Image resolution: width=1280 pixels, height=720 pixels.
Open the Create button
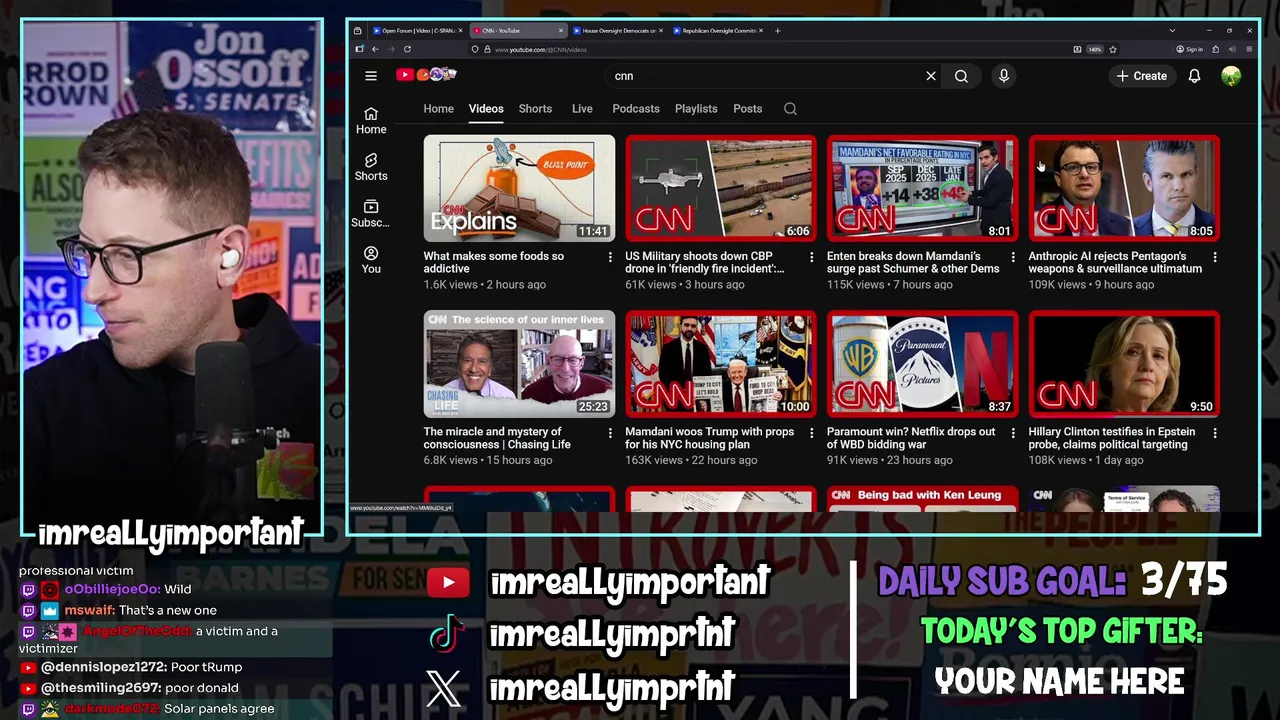point(1141,76)
